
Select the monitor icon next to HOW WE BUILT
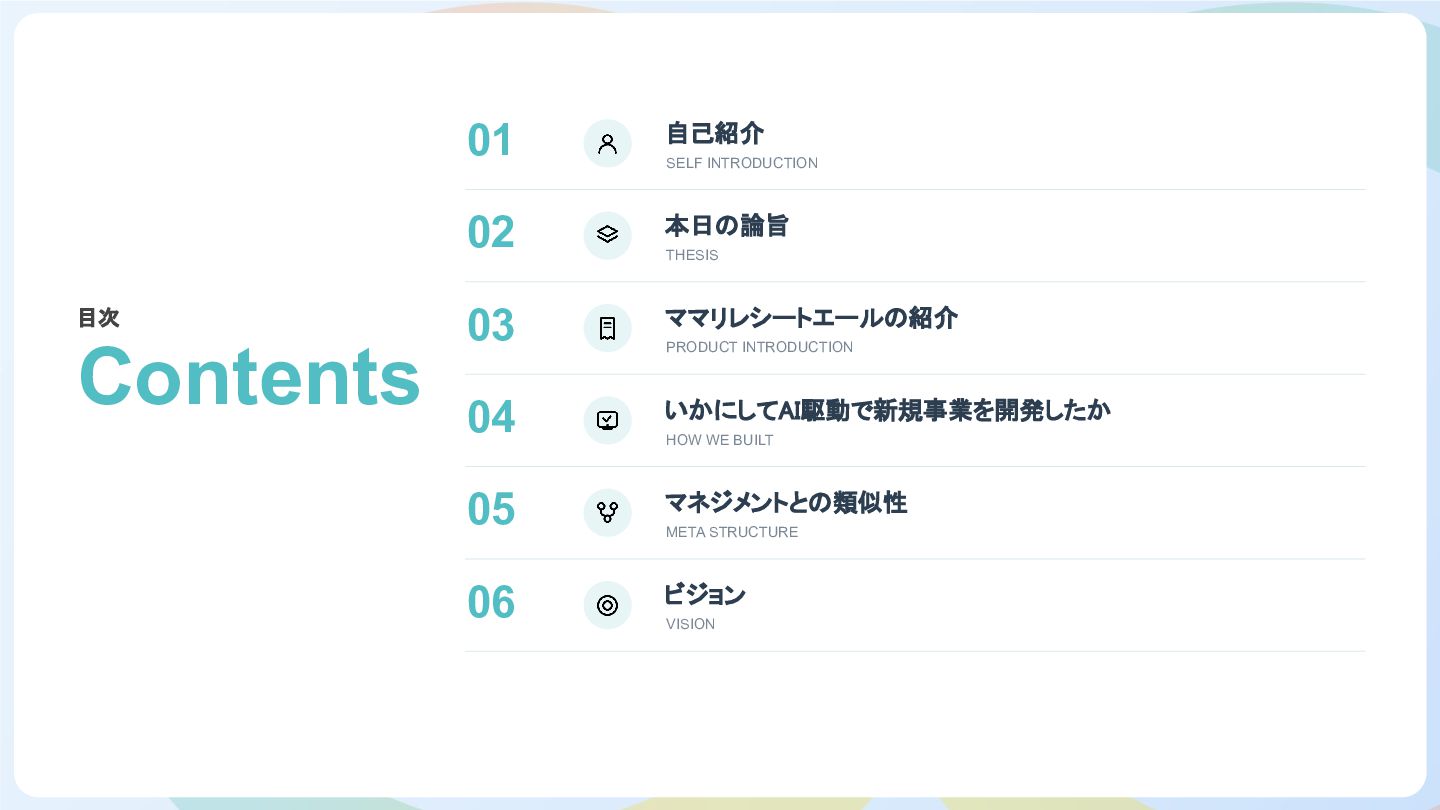[607, 420]
